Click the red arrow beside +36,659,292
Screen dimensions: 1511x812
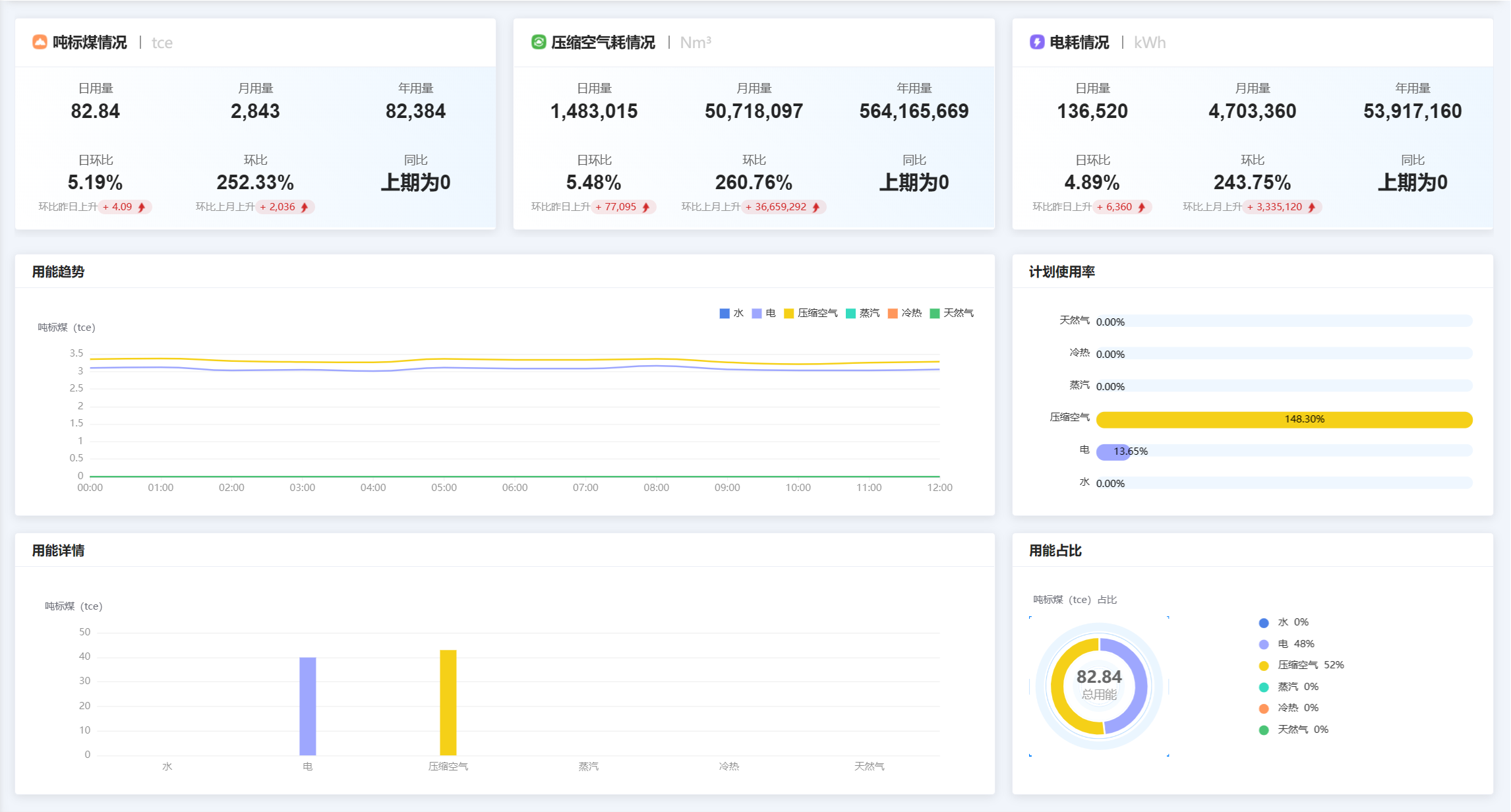tap(816, 207)
